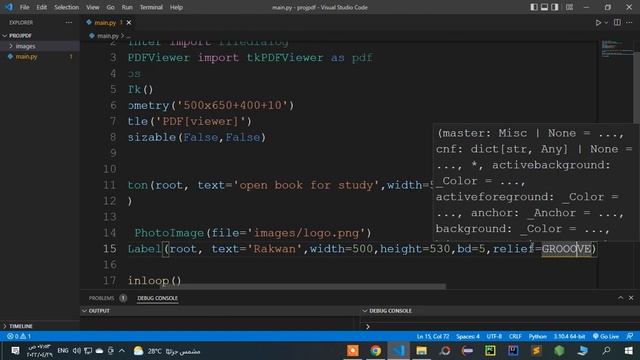Open the green hexagon taskbar app

pos(559,351)
